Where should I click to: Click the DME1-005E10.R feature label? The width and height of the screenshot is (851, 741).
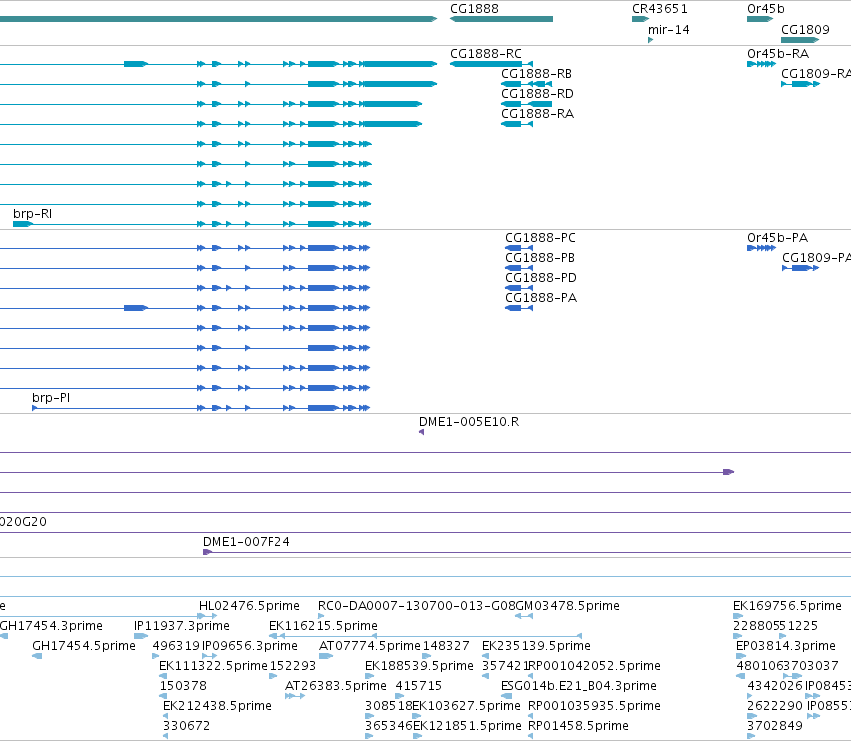pyautogui.click(x=469, y=422)
